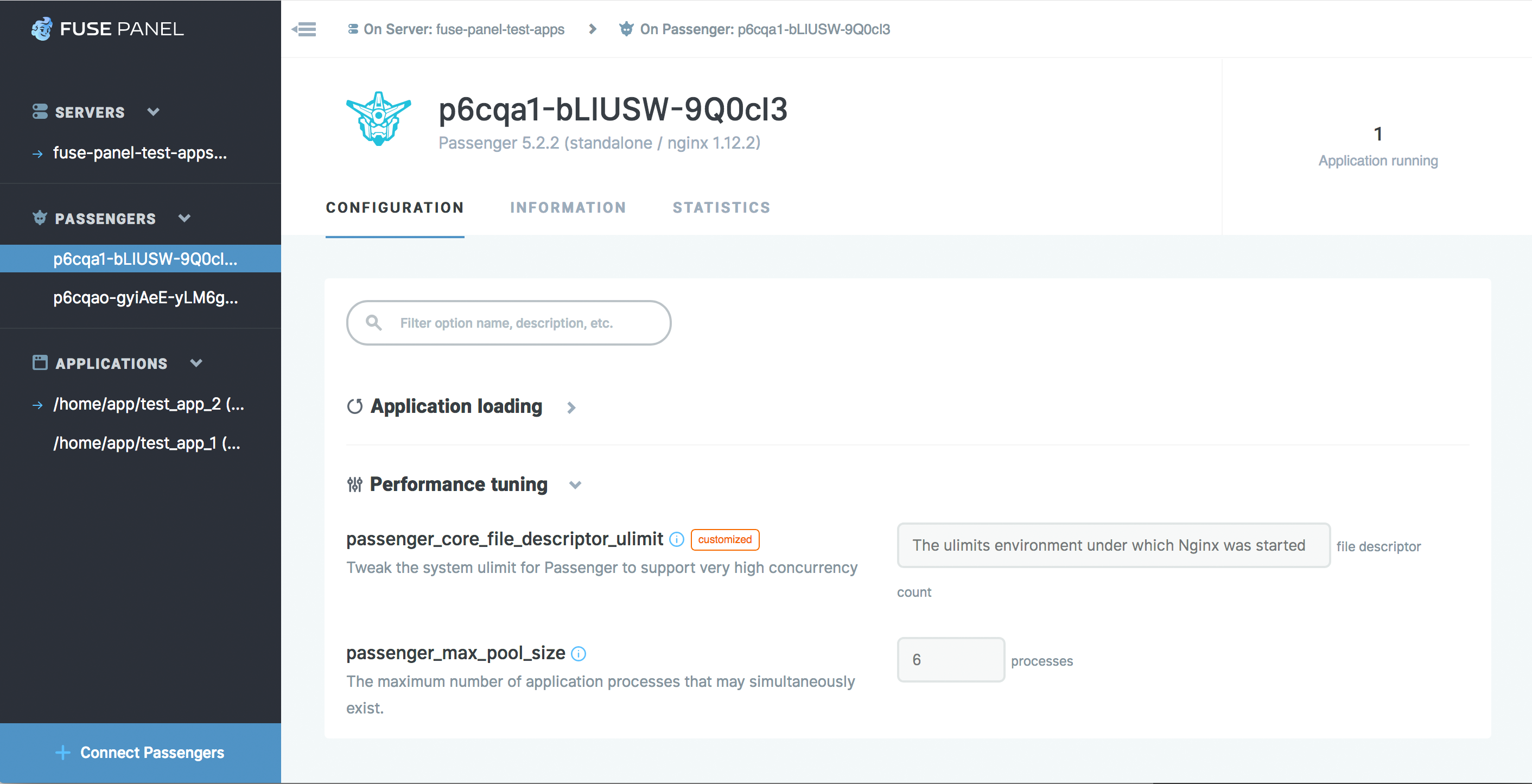Switch to the Information tab
This screenshot has width=1532, height=784.
(568, 207)
